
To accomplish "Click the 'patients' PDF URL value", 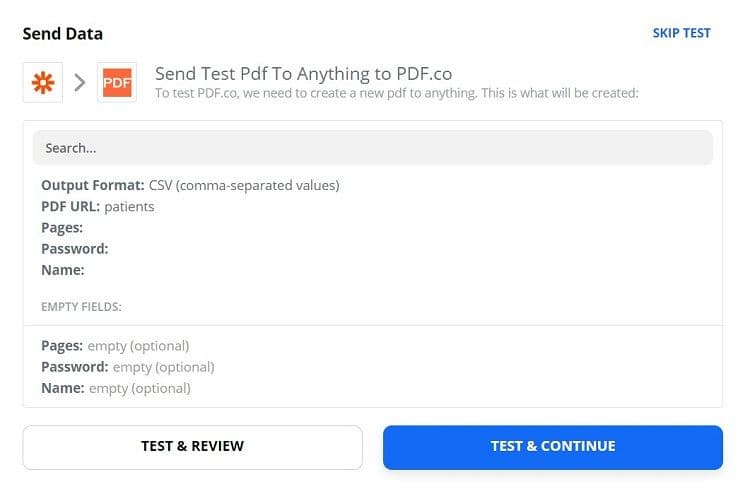I will [129, 206].
